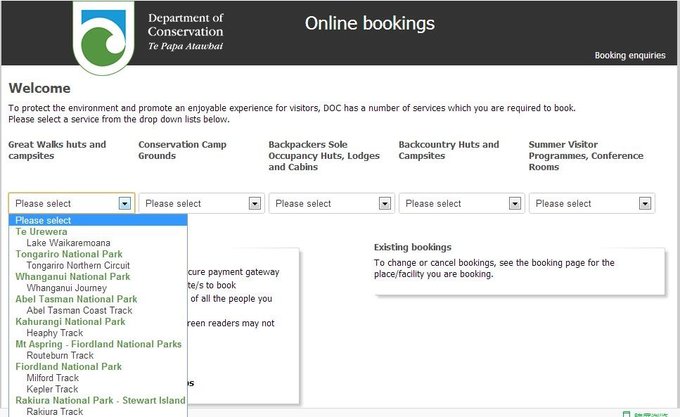This screenshot has width=680, height=417.
Task: Expand Backcountry Huts and Campsites dropdown
Action: click(514, 203)
